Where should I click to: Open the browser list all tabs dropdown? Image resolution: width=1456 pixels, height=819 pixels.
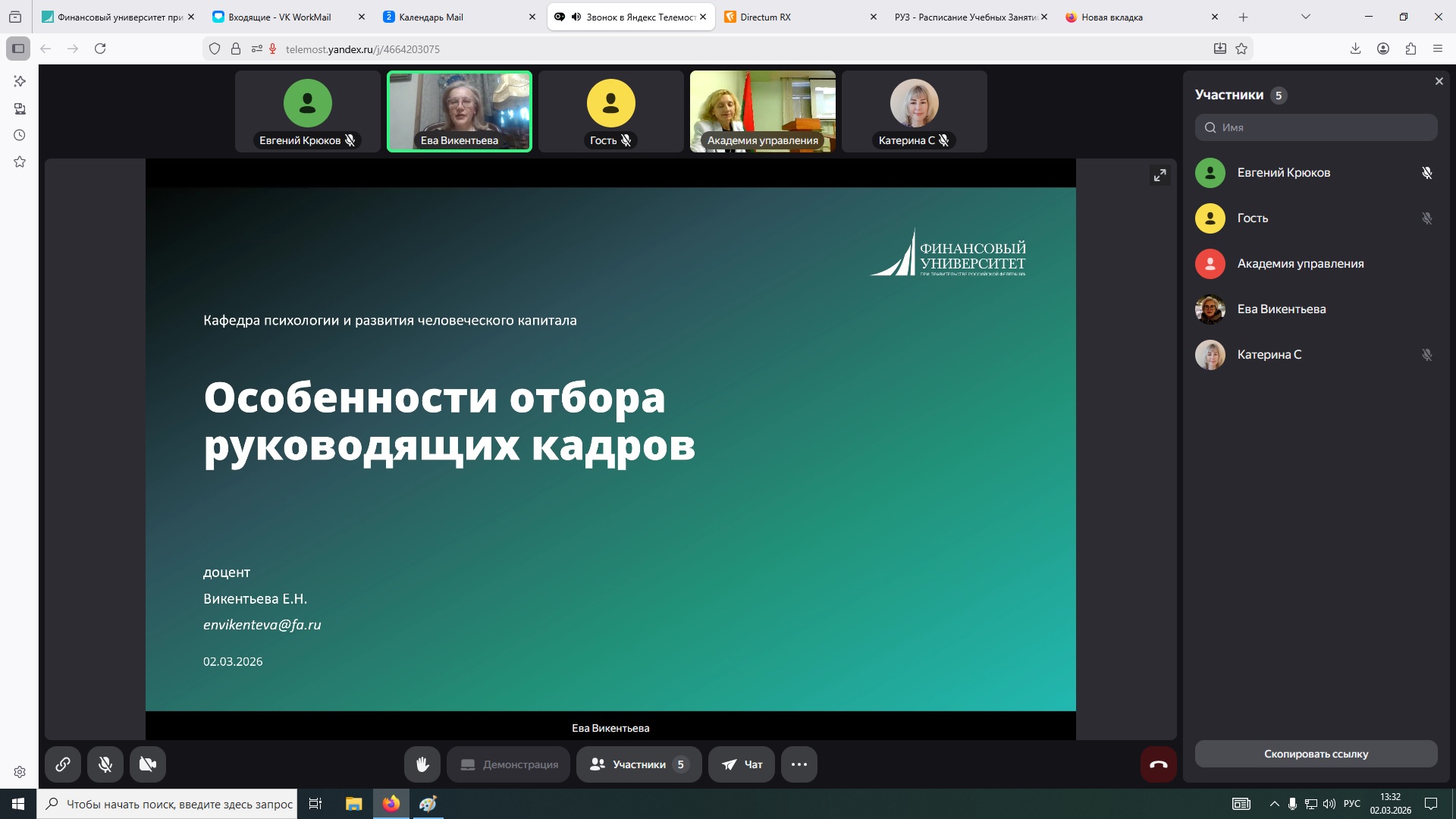click(x=1305, y=17)
